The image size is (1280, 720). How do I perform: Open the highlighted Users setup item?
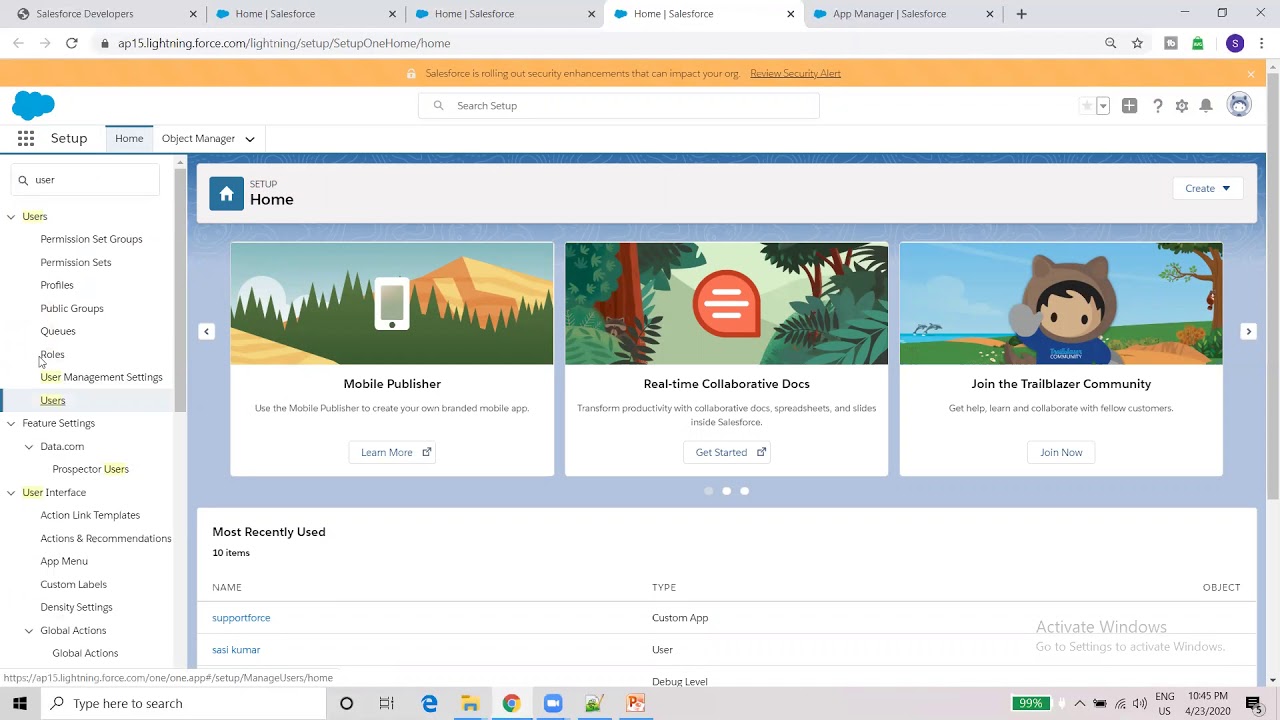pos(53,400)
